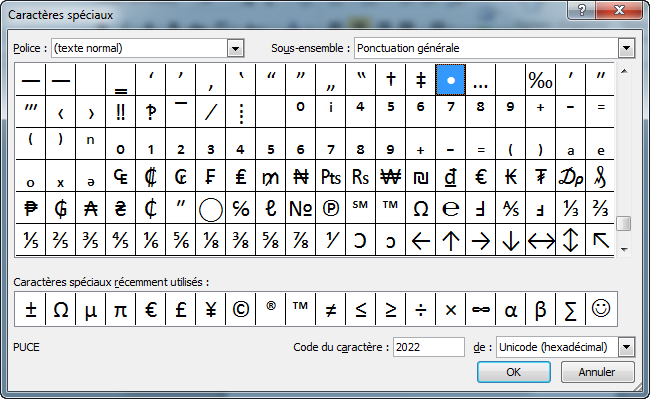This screenshot has height=399, width=650.
Task: Select the leftwards arrow ← character
Action: pyautogui.click(x=420, y=240)
